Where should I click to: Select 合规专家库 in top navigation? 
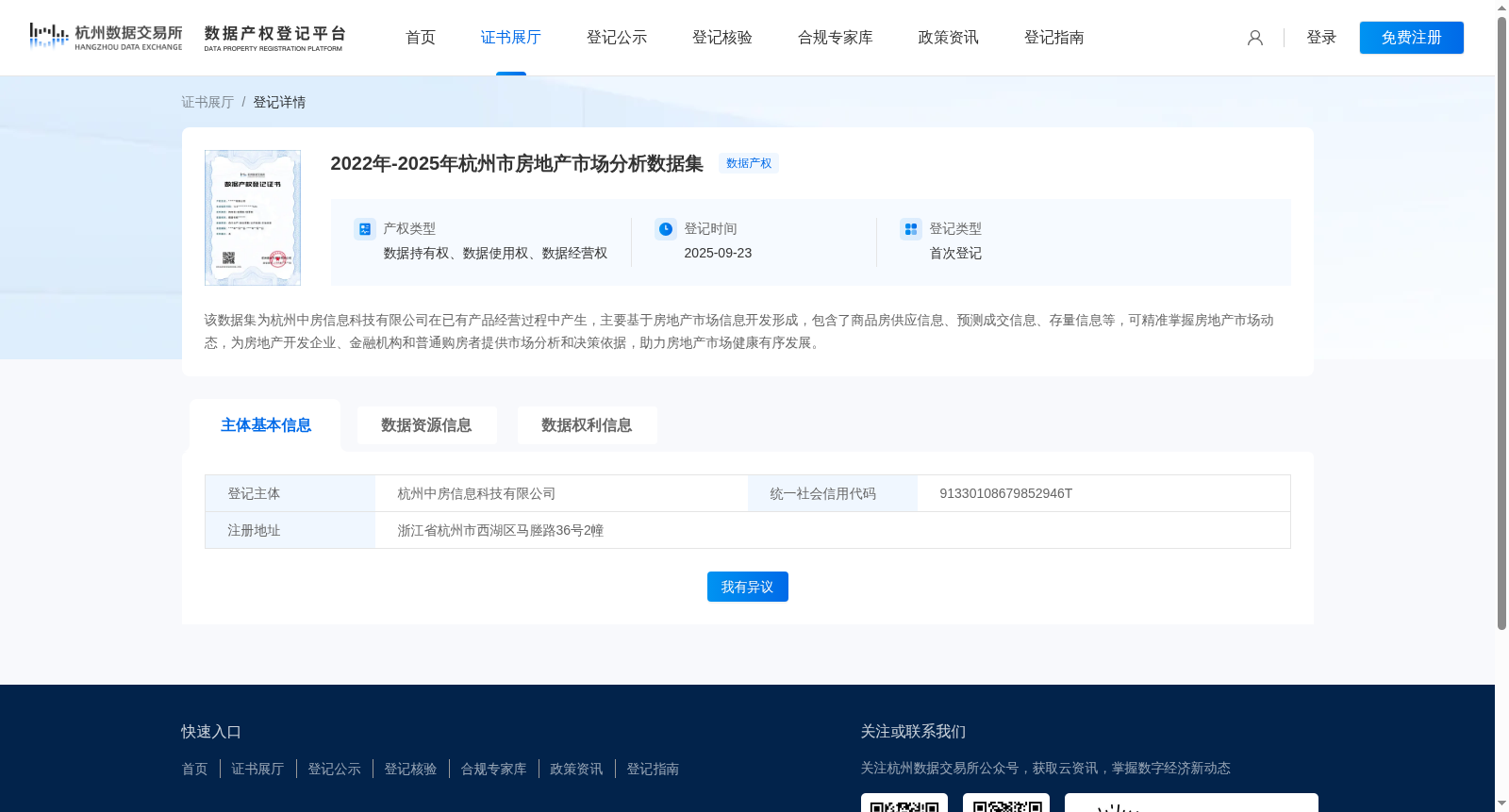coord(836,38)
